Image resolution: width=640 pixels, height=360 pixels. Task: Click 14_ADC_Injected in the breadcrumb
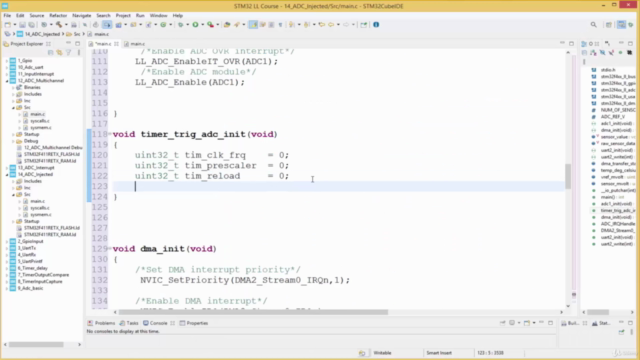click(x=42, y=34)
